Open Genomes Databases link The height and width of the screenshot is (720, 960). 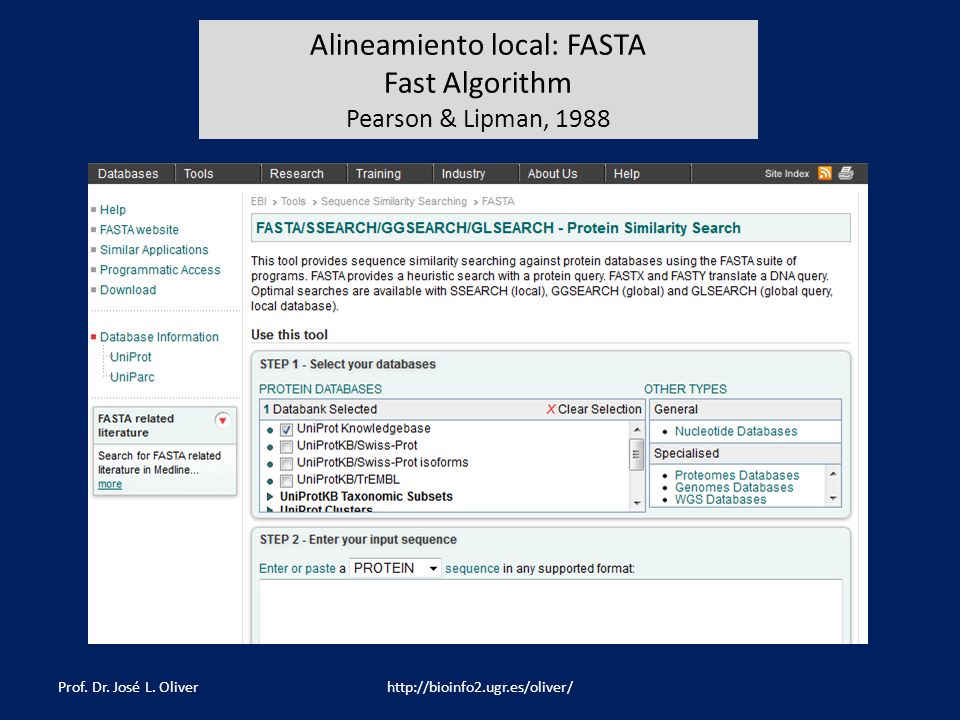point(734,487)
